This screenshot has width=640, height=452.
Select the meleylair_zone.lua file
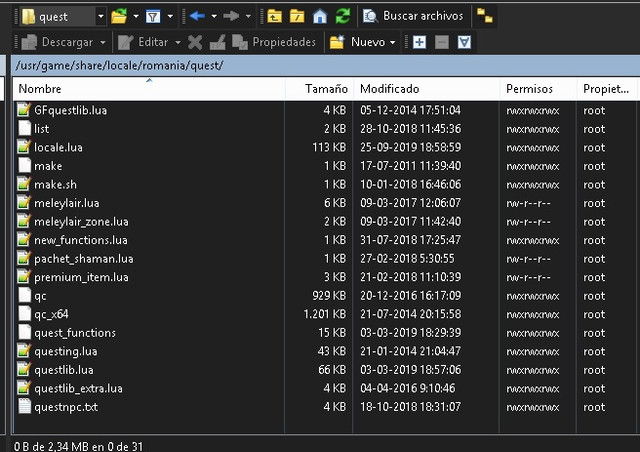pos(81,222)
